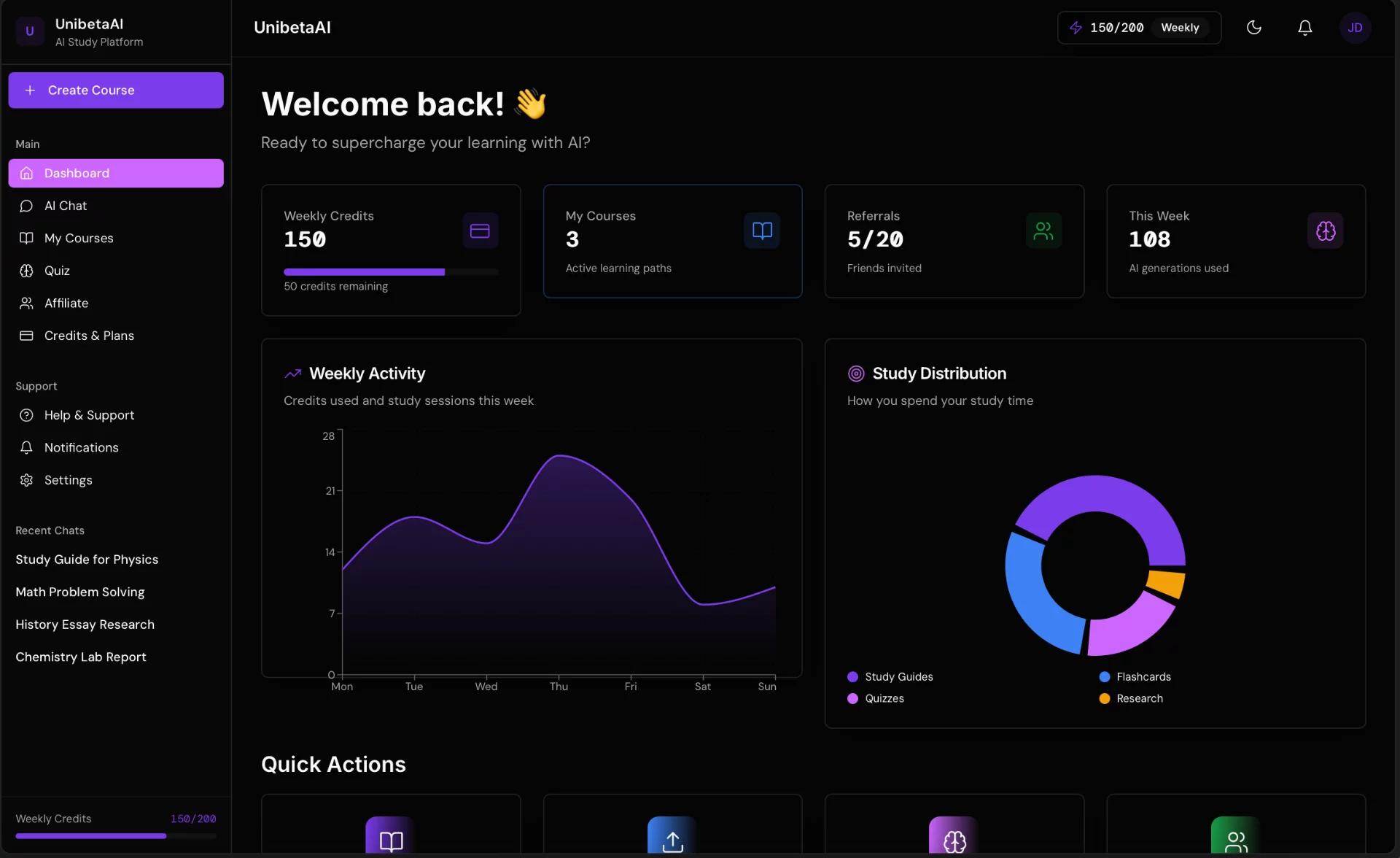This screenshot has height=858, width=1400.
Task: Open Credits & Plans in the sidebar
Action: [116, 336]
